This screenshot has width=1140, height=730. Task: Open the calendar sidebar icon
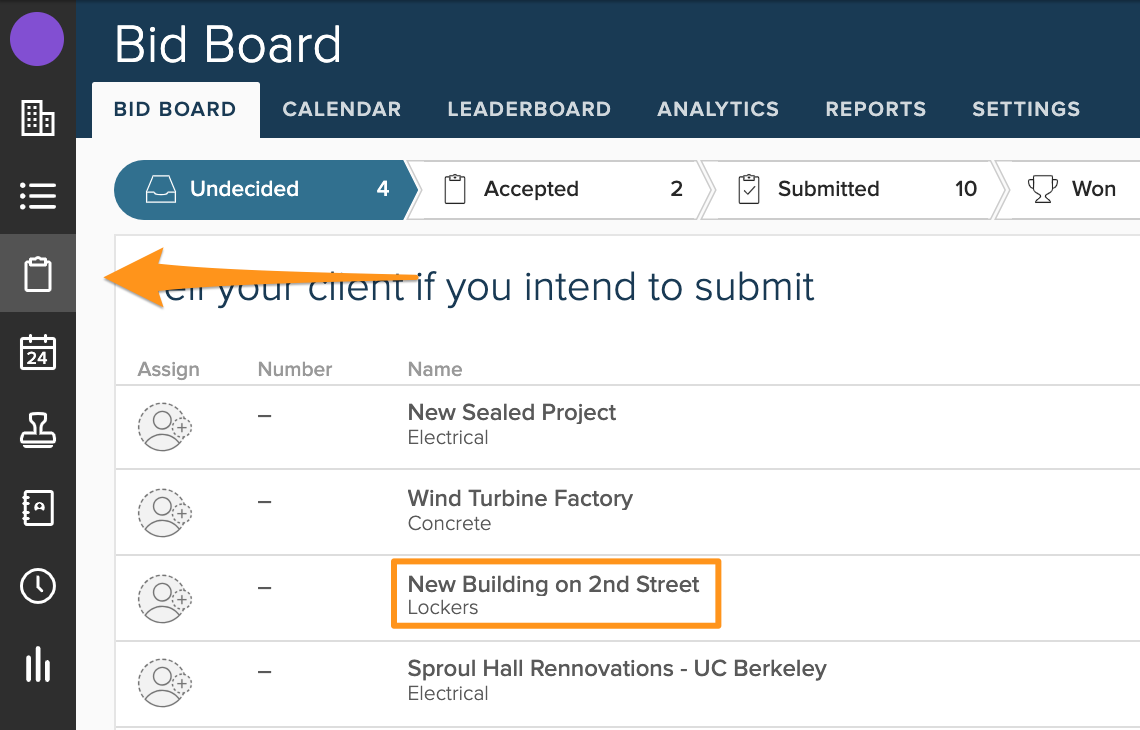(38, 352)
